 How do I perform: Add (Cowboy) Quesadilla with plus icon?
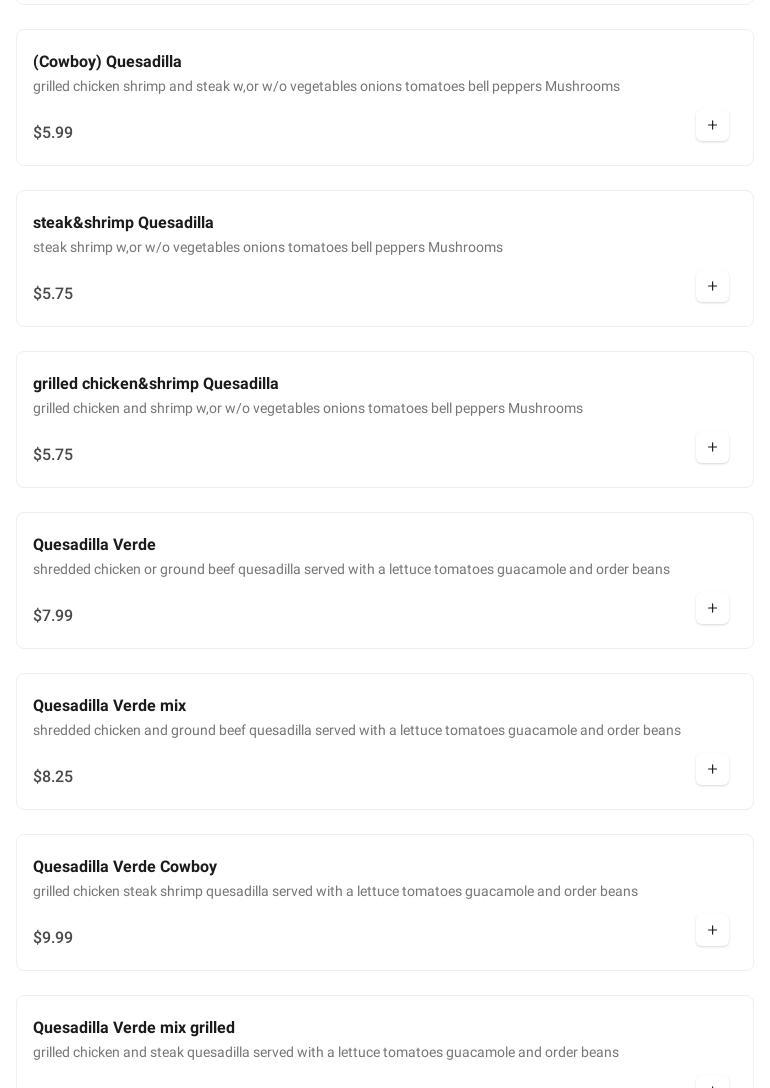click(712, 126)
